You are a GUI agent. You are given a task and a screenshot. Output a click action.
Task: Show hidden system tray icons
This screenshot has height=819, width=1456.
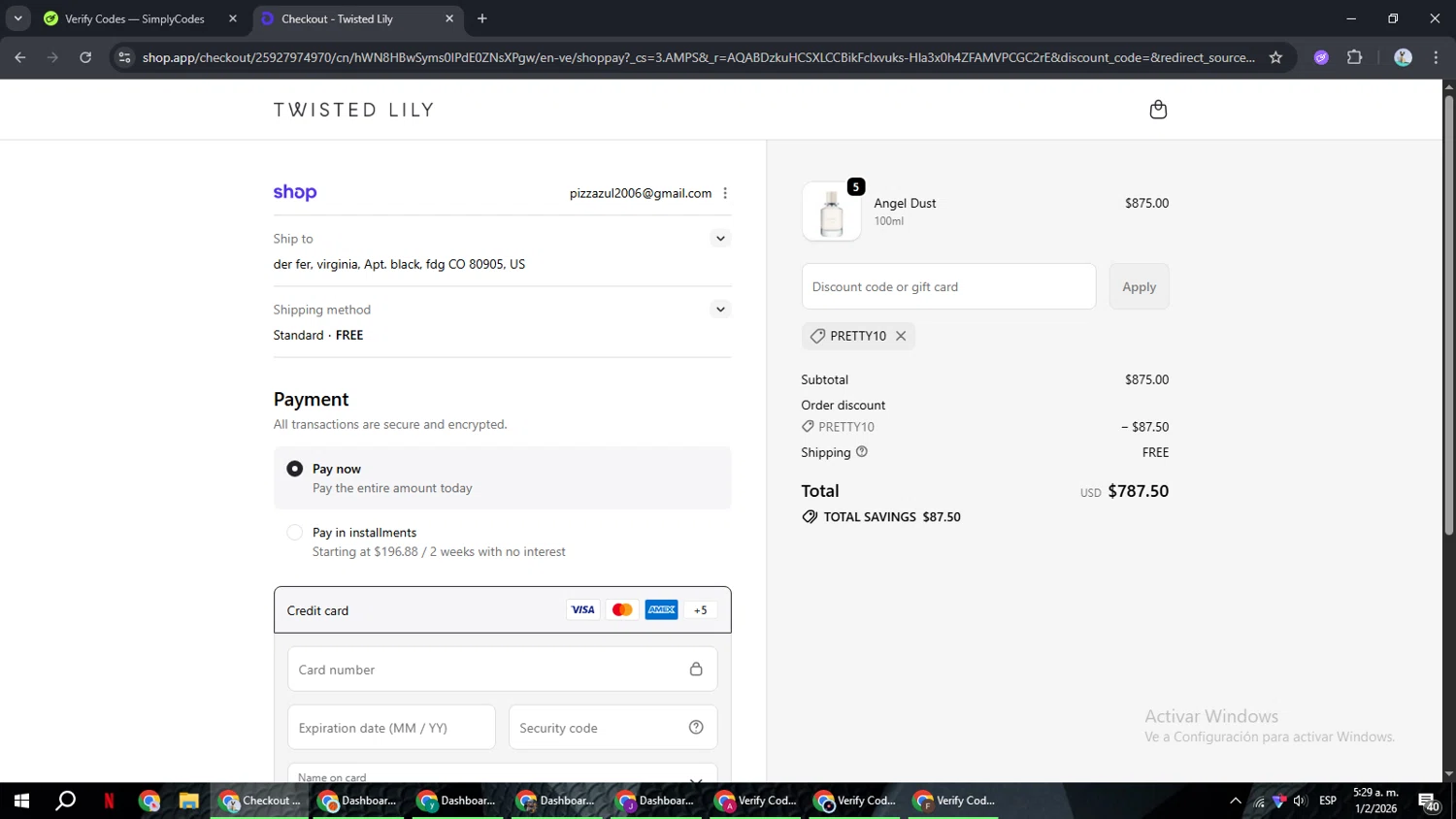[1235, 801]
